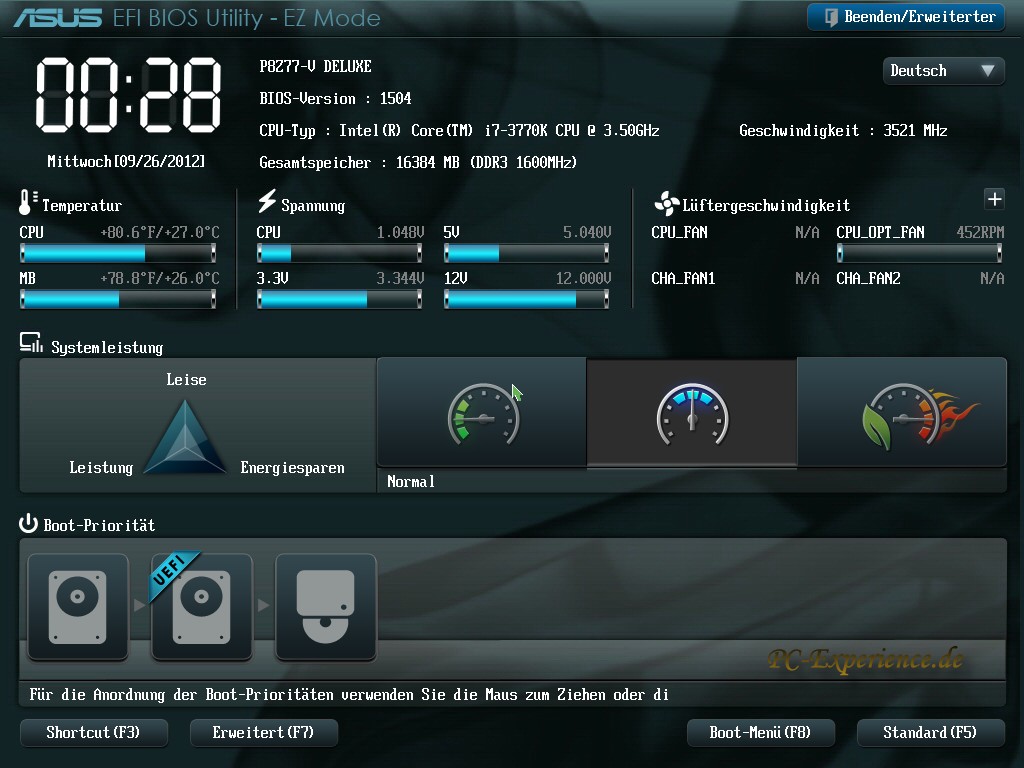
Task: Click the CPU temperature bar
Action: [x=118, y=253]
